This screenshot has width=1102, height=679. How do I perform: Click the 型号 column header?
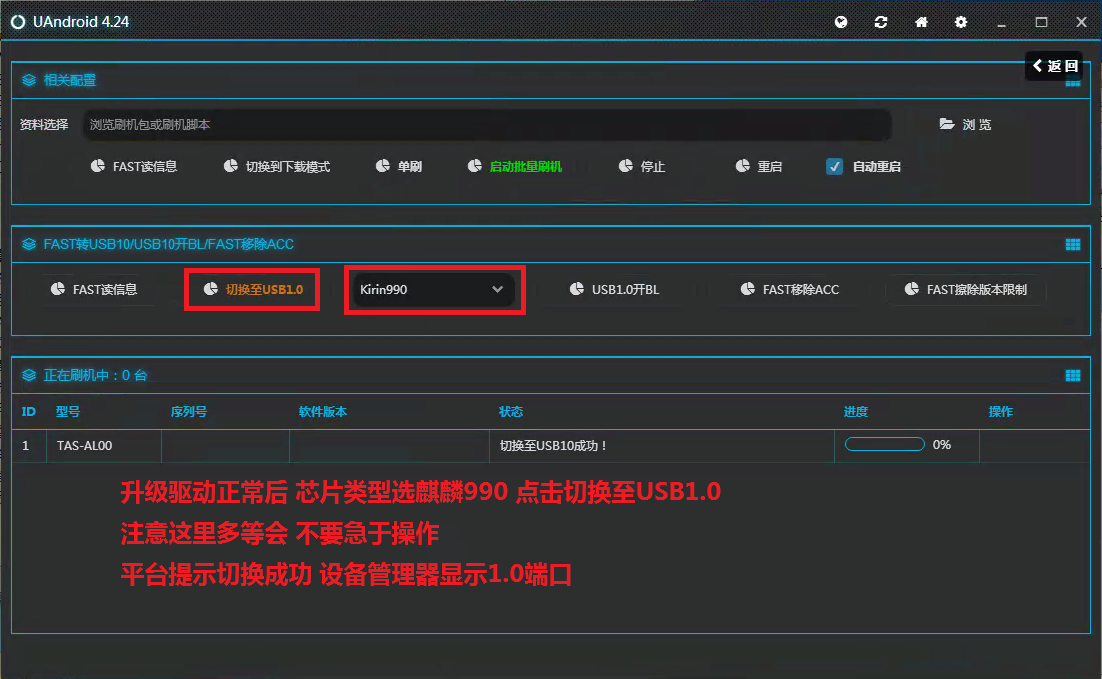(68, 412)
